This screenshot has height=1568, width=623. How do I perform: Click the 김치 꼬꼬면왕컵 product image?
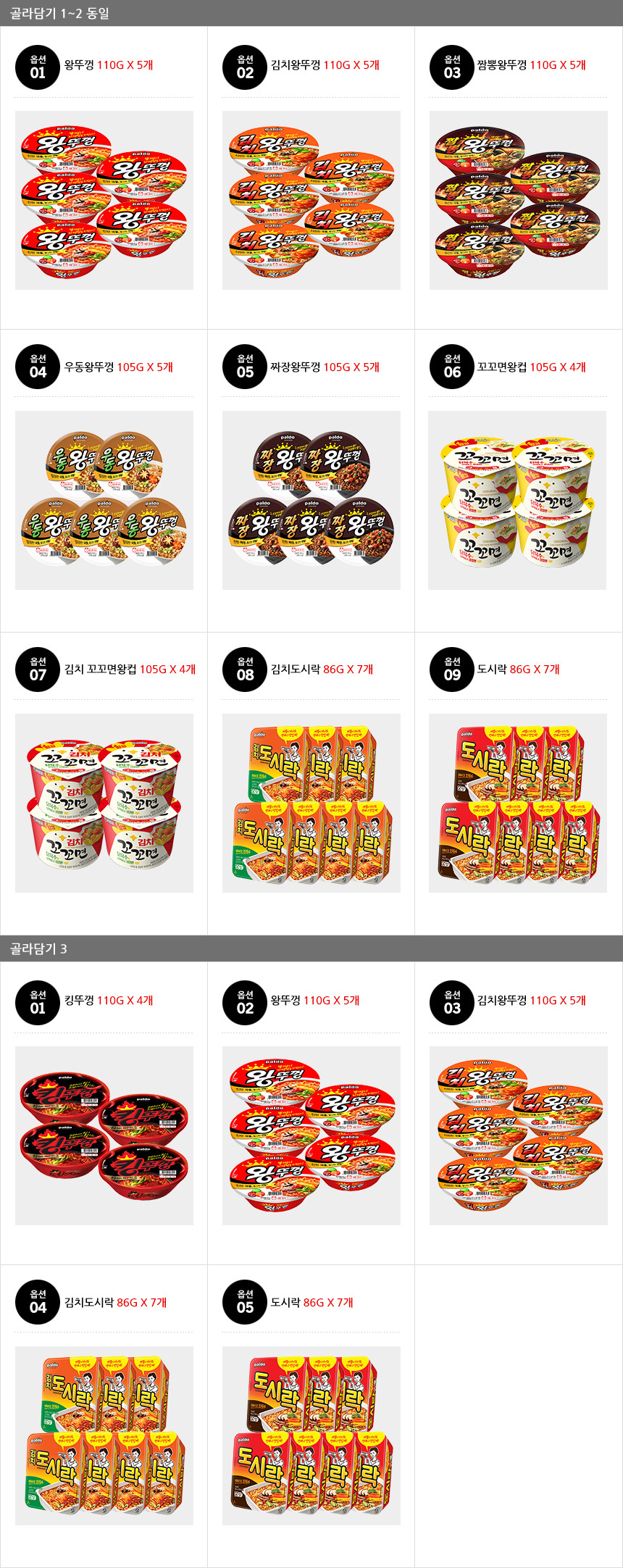coord(104,803)
